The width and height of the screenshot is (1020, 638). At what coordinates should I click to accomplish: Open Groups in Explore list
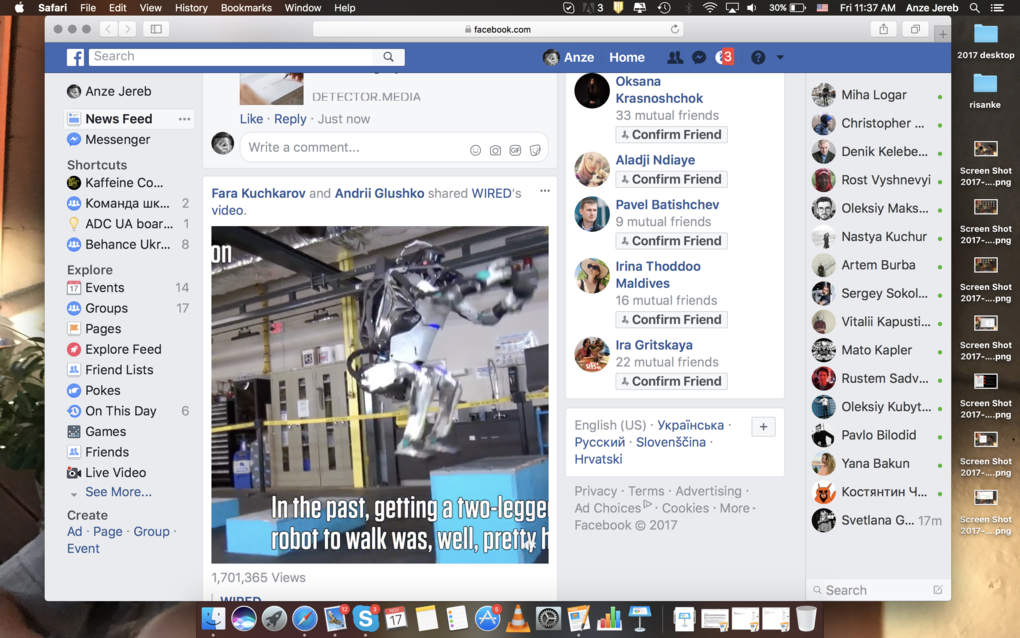tap(106, 308)
